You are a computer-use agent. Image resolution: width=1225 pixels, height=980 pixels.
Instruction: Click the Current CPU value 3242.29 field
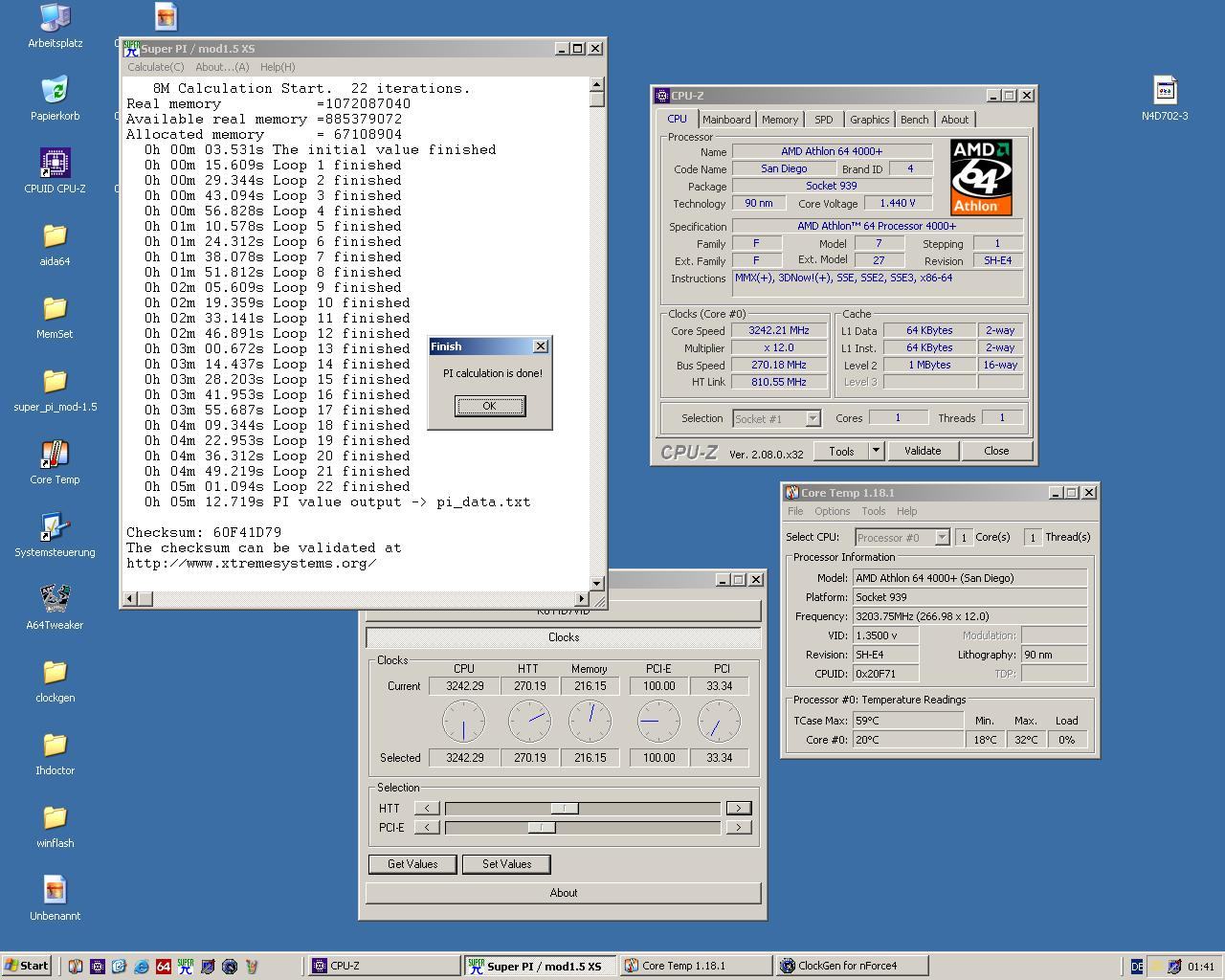click(x=464, y=686)
